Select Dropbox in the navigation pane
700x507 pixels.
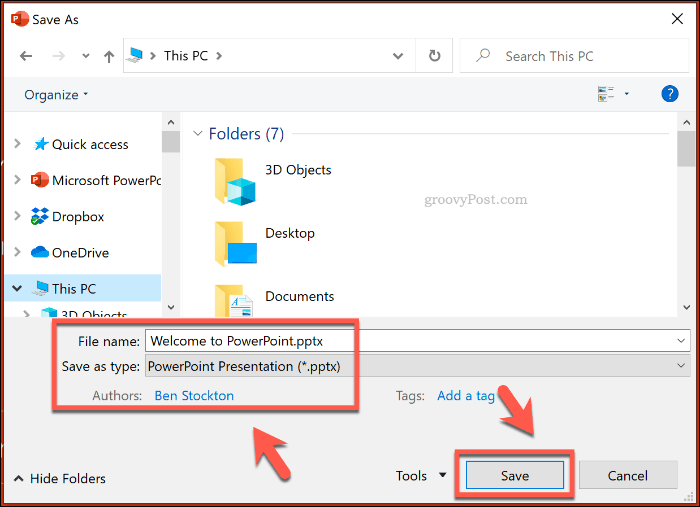click(x=78, y=216)
